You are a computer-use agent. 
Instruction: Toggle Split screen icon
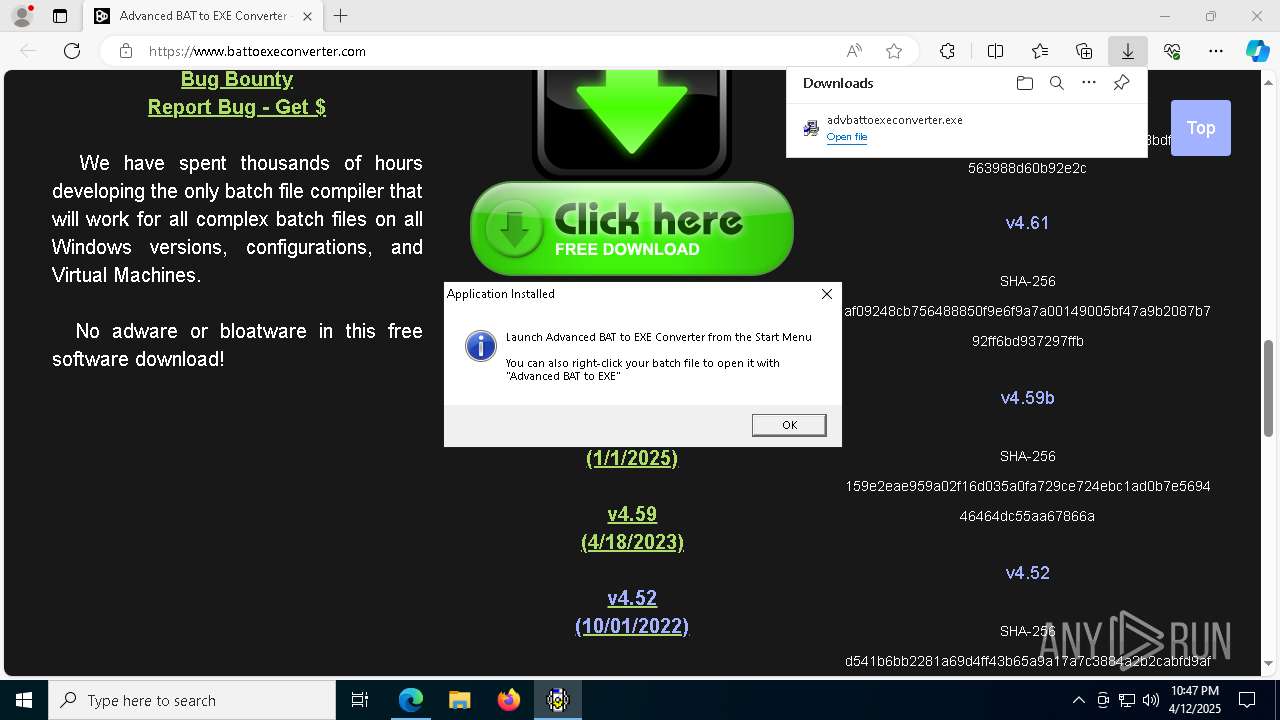(995, 51)
